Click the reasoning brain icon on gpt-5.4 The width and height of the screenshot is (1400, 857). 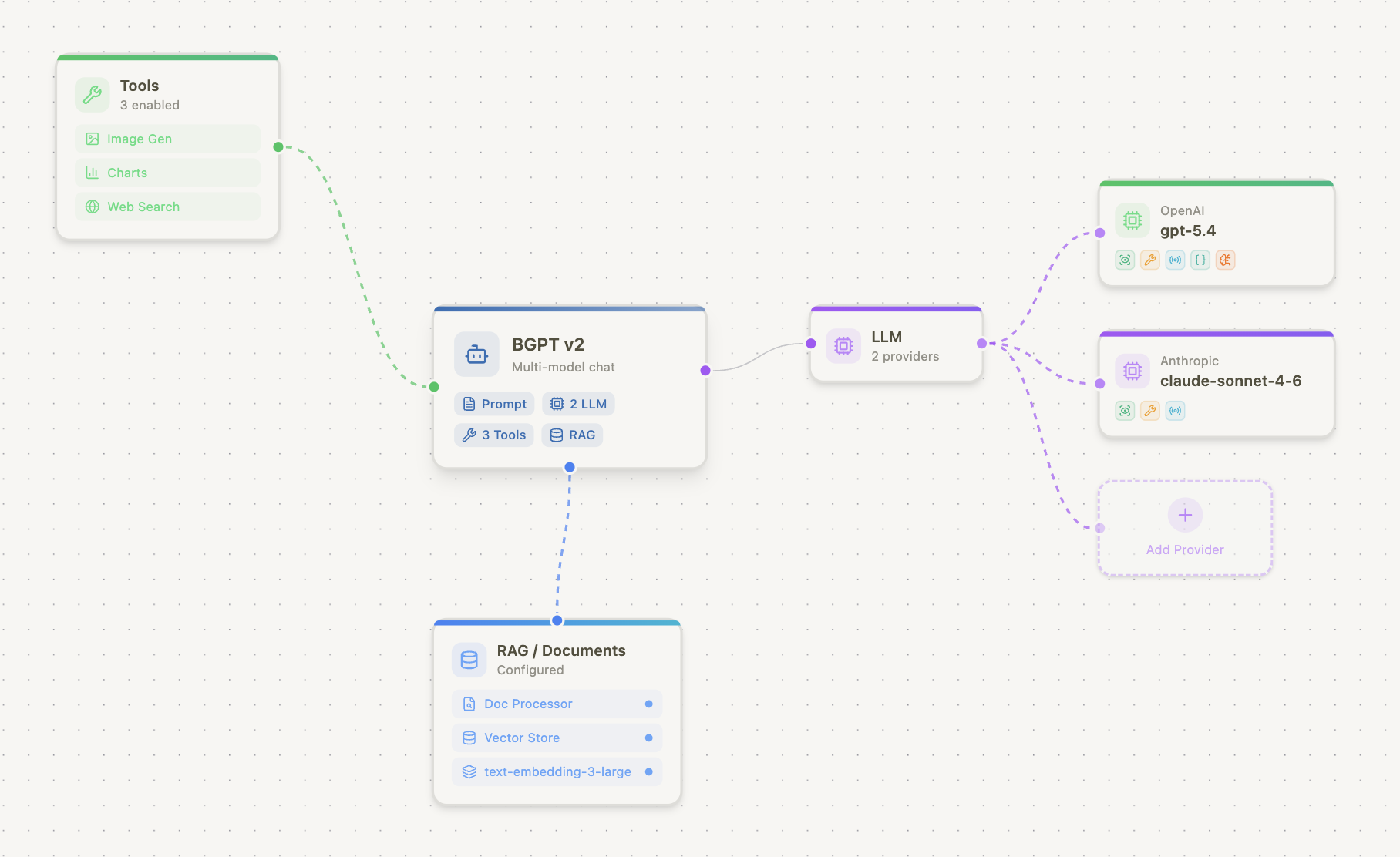1226,260
